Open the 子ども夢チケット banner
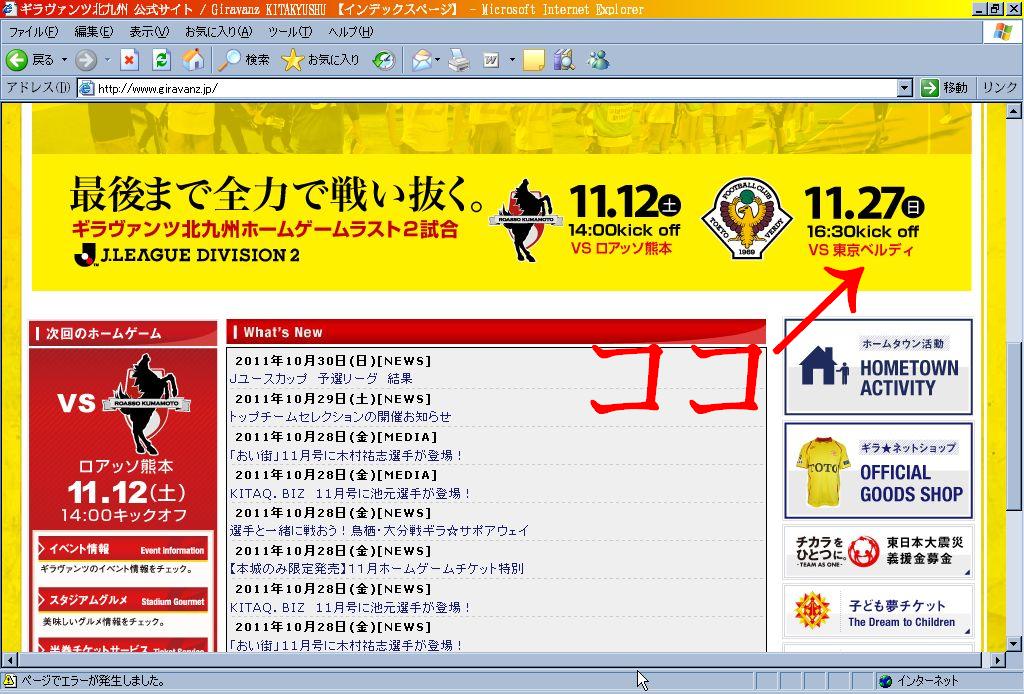This screenshot has height=694, width=1024. (878, 612)
